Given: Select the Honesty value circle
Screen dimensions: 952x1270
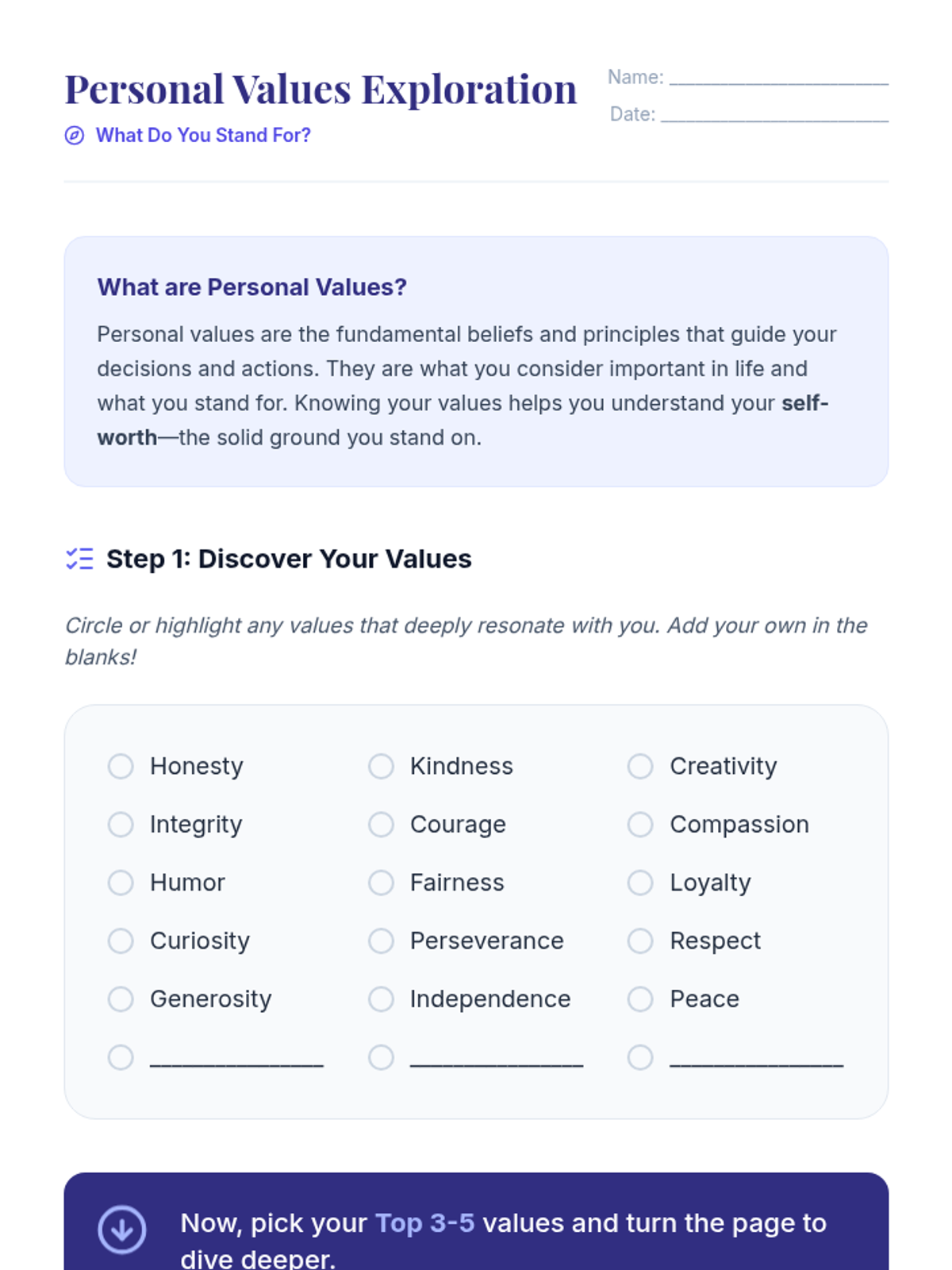Looking at the screenshot, I should tap(121, 766).
